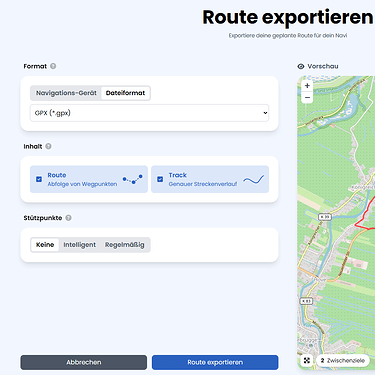Click the wavy line icon in Track card
Image resolution: width=375 pixels, height=375 pixels.
tap(254, 180)
